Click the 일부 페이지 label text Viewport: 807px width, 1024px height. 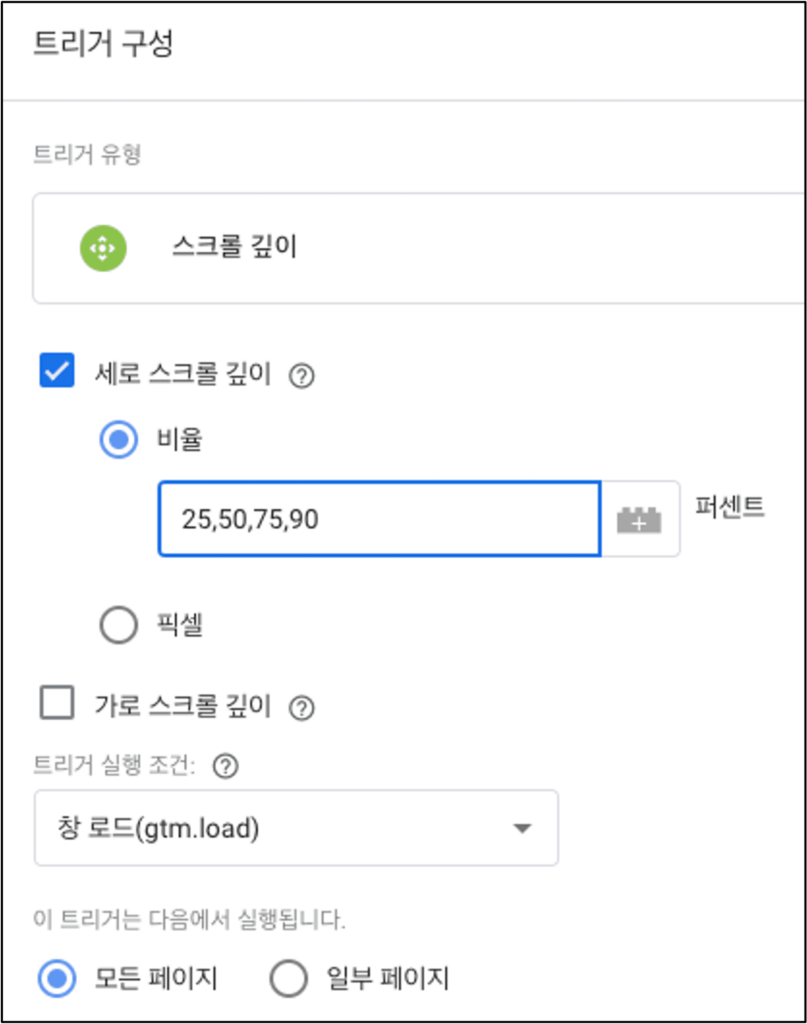pyautogui.click(x=388, y=978)
